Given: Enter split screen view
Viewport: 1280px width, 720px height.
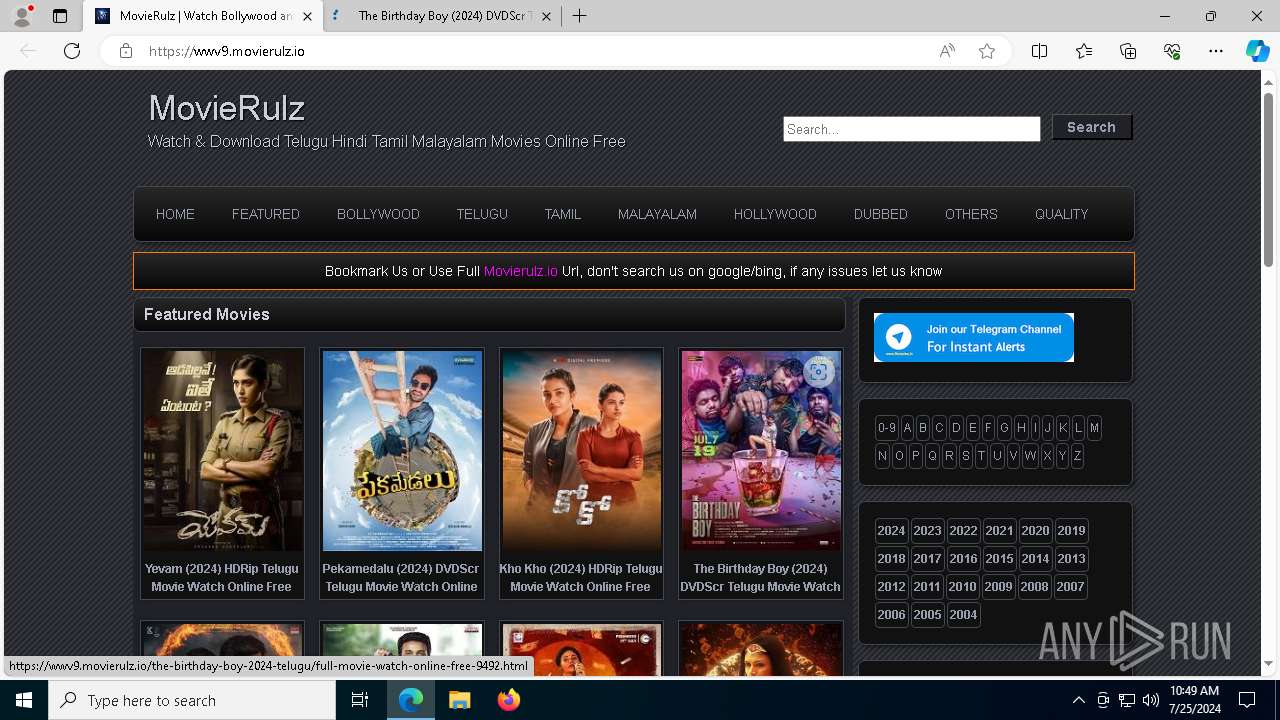Looking at the screenshot, I should 1039,51.
